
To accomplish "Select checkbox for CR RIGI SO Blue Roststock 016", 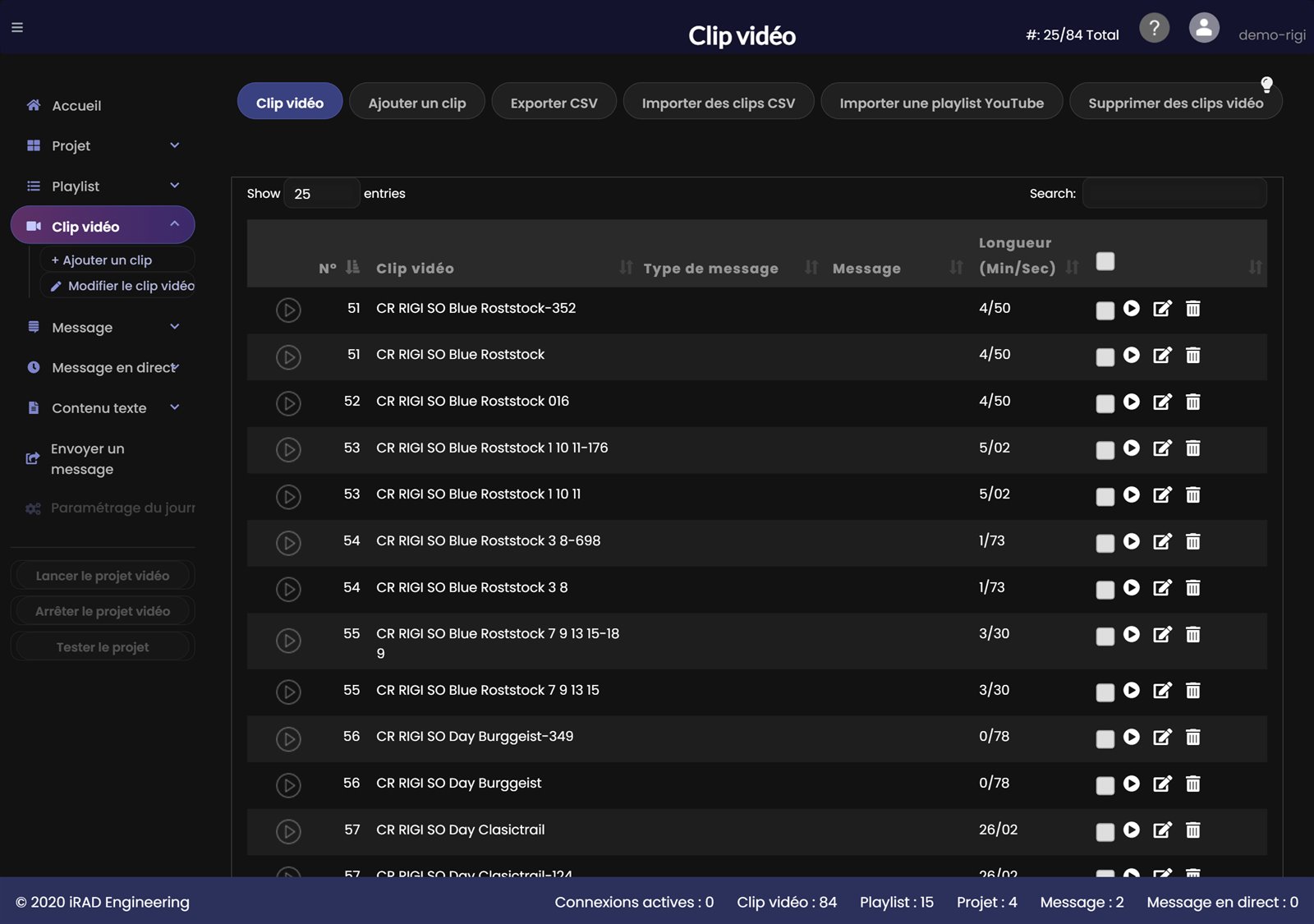I will [1105, 403].
